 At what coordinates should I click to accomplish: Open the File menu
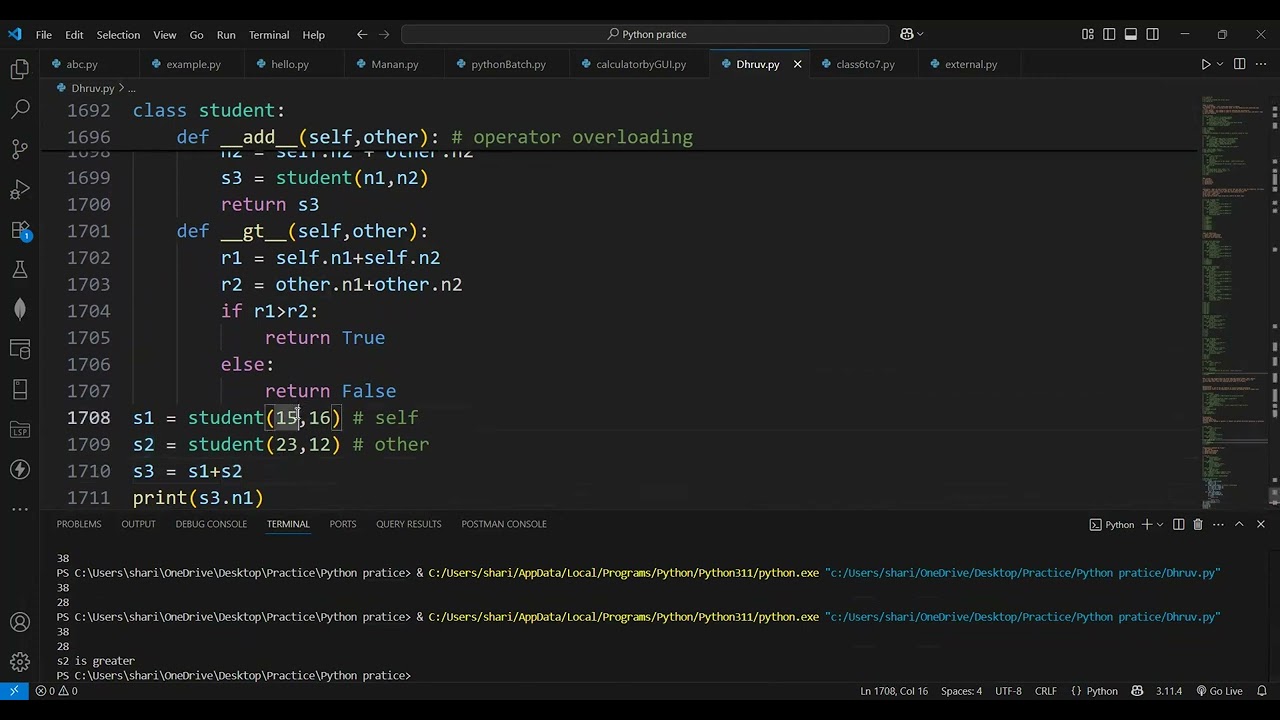[x=44, y=34]
